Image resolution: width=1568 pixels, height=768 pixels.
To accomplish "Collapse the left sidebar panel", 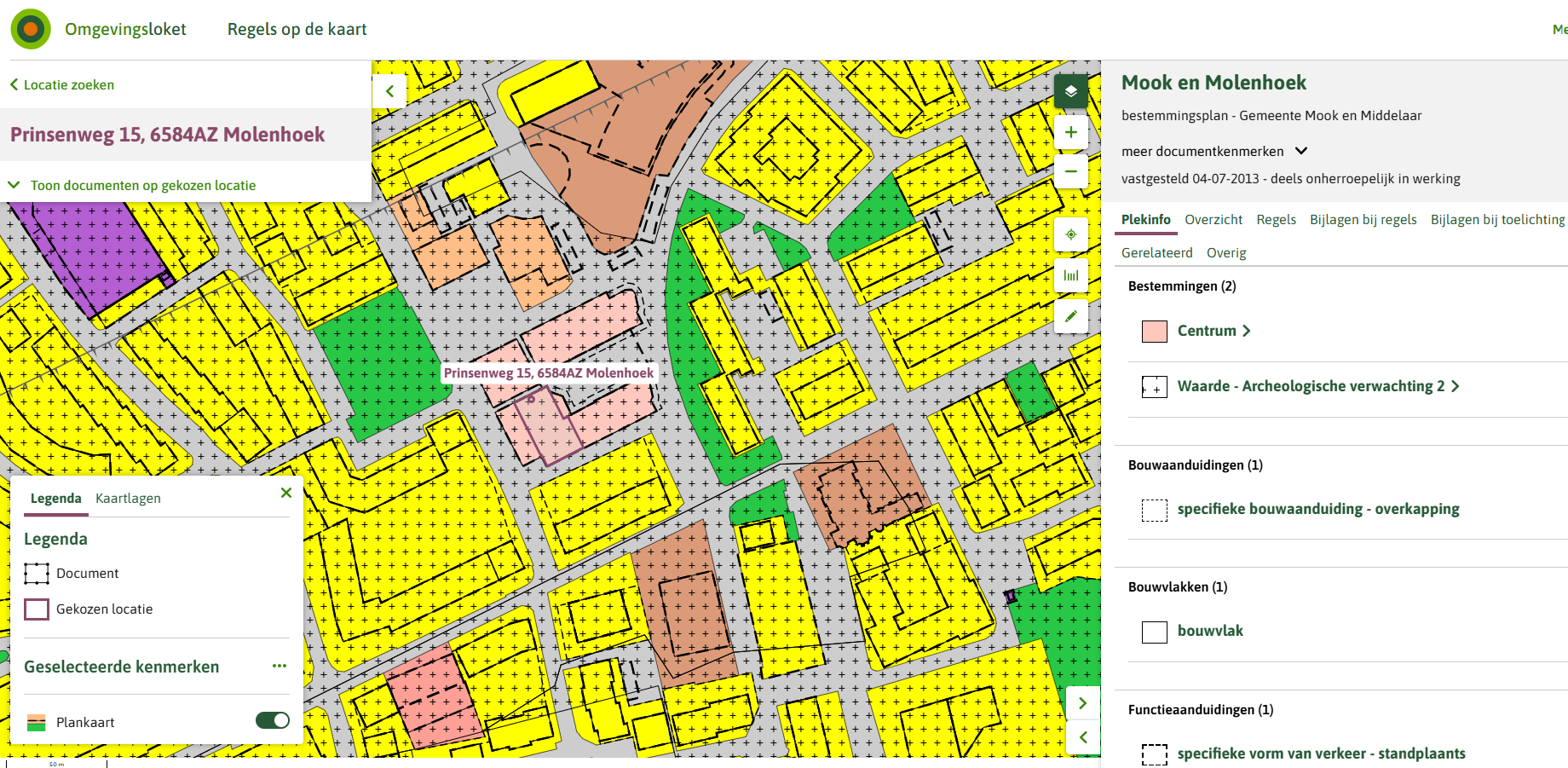I will [x=389, y=91].
